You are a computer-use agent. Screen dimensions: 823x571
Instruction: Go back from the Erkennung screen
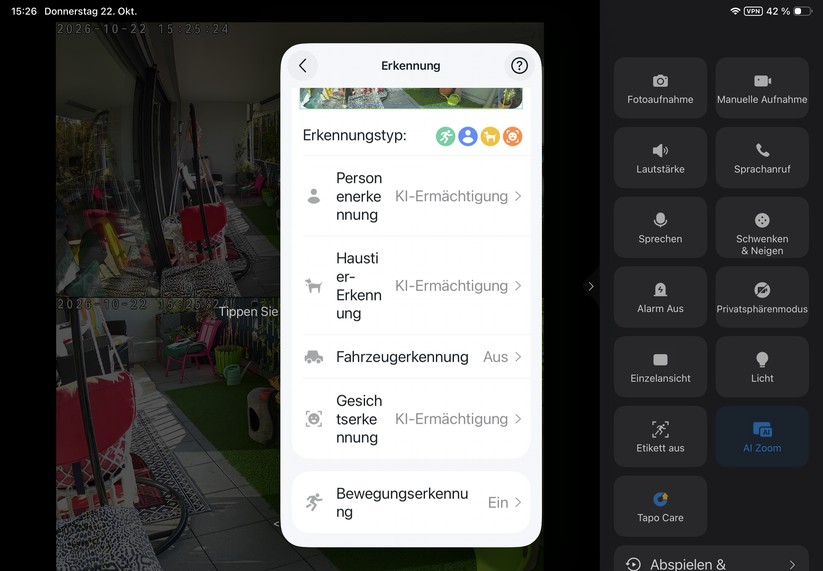pos(303,66)
